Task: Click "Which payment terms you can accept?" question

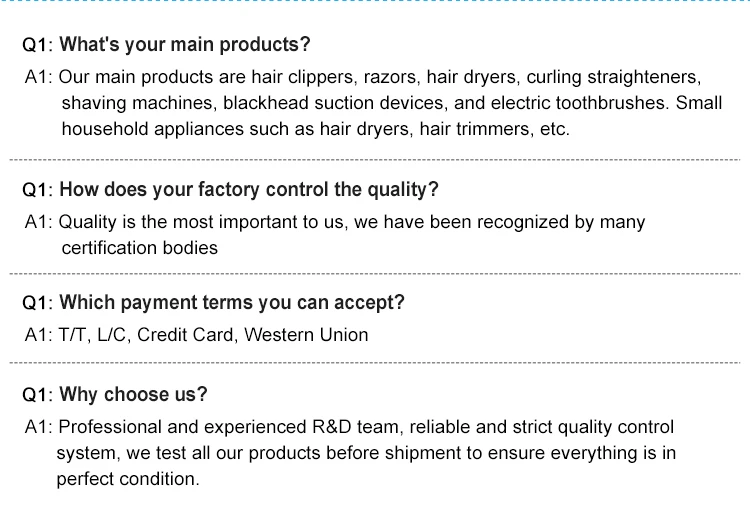Action: [232, 303]
